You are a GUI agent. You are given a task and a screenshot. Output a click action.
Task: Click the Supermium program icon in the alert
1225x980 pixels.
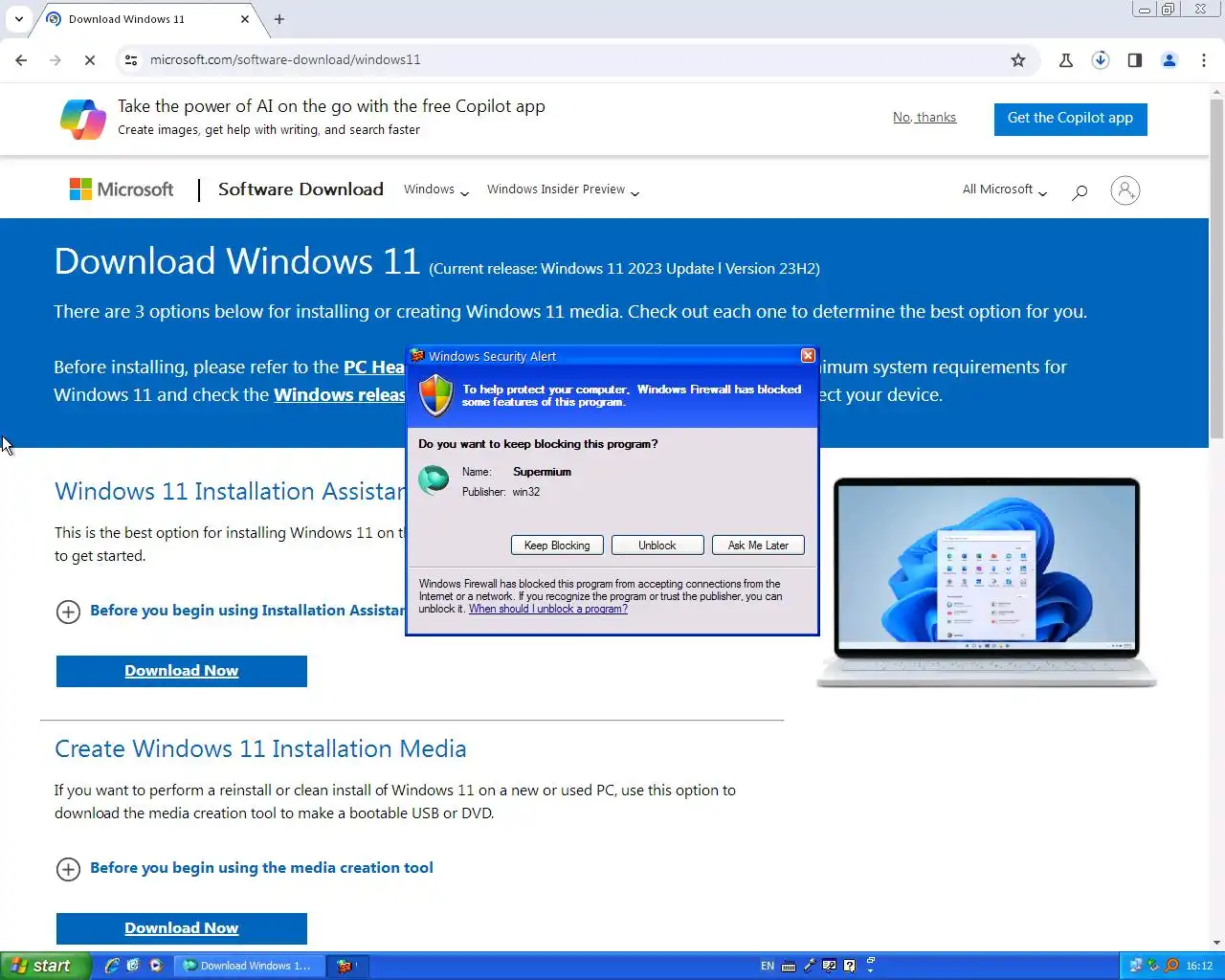click(434, 479)
